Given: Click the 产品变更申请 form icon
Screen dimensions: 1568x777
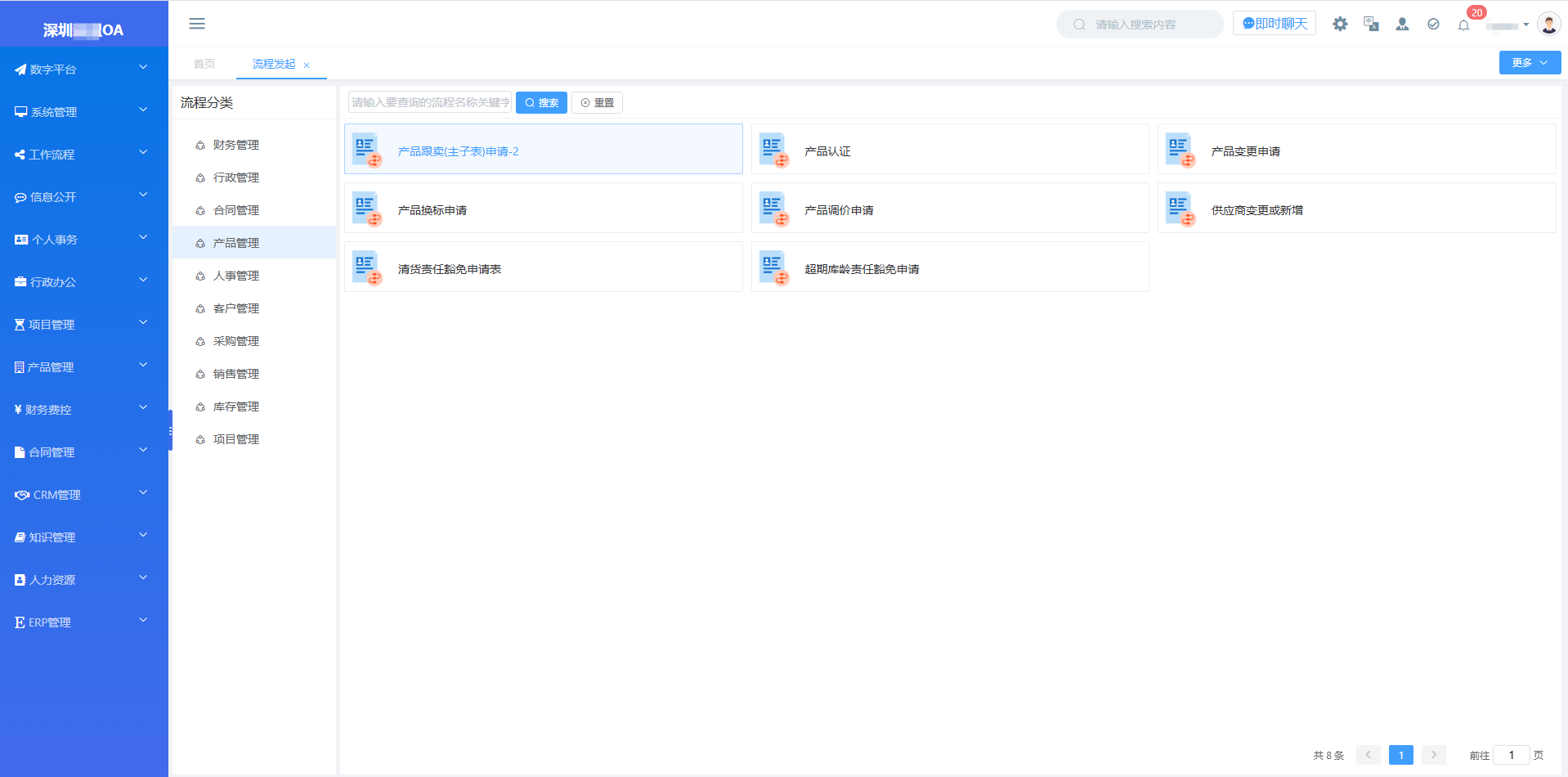Looking at the screenshot, I should pyautogui.click(x=1180, y=150).
